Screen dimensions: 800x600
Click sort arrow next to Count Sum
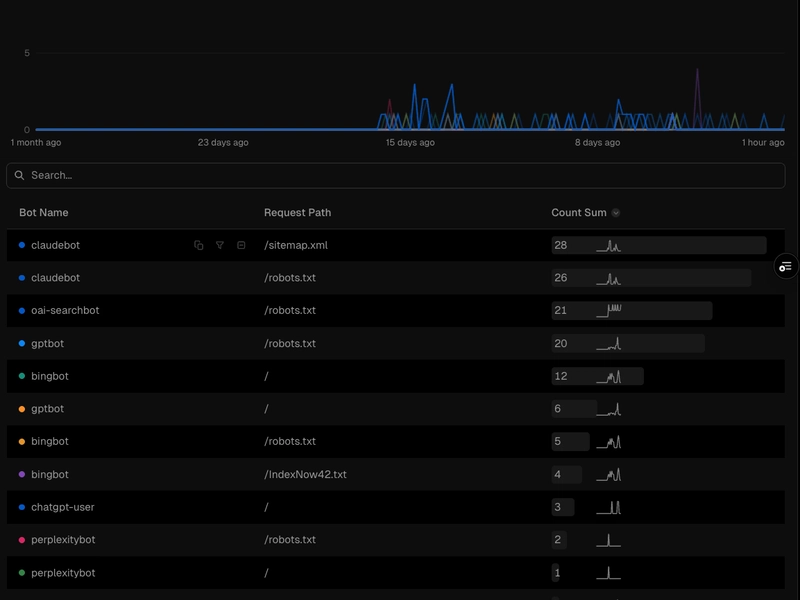616,213
